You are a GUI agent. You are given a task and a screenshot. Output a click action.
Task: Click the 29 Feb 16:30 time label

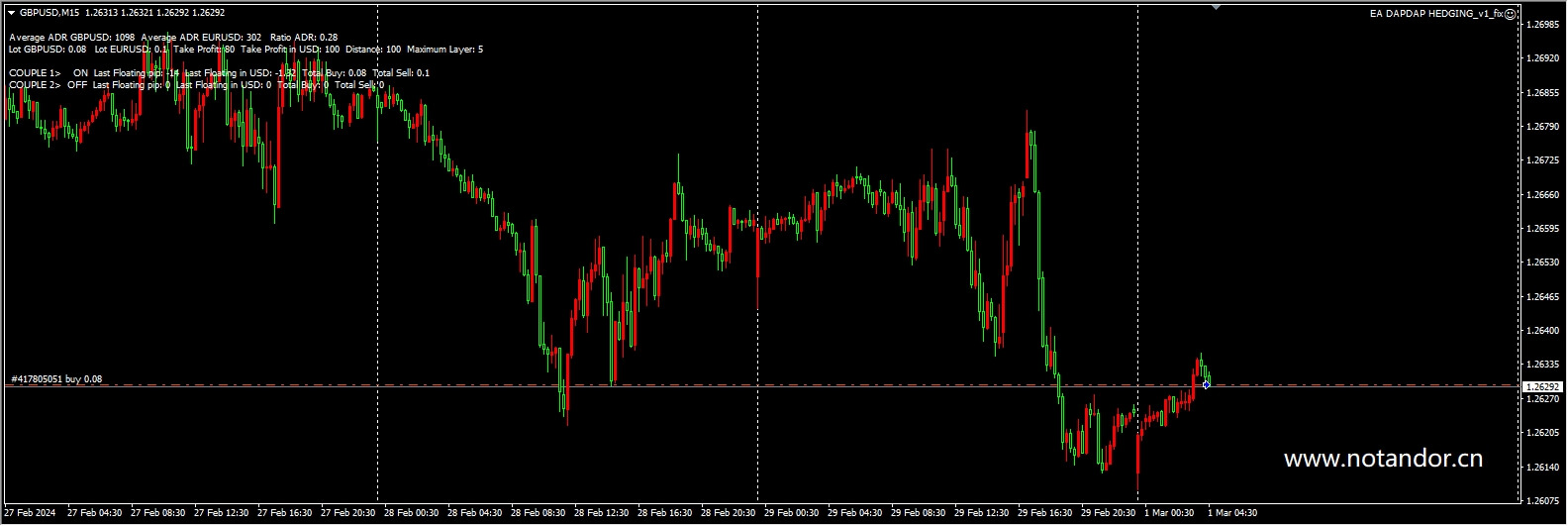1044,513
